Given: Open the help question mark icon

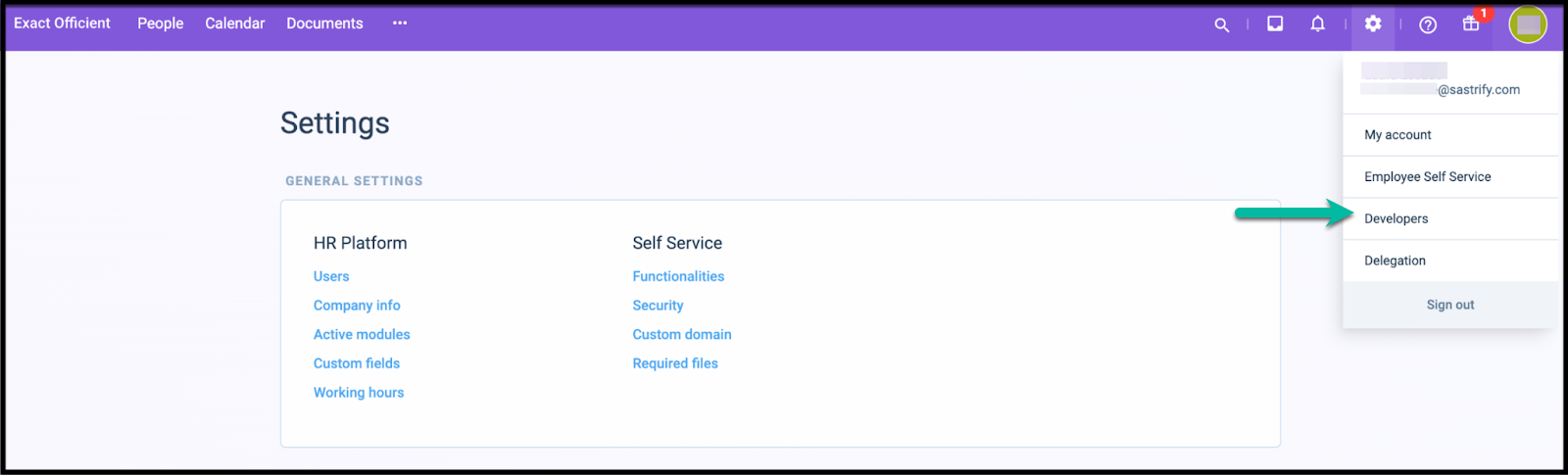Looking at the screenshot, I should click(x=1428, y=24).
